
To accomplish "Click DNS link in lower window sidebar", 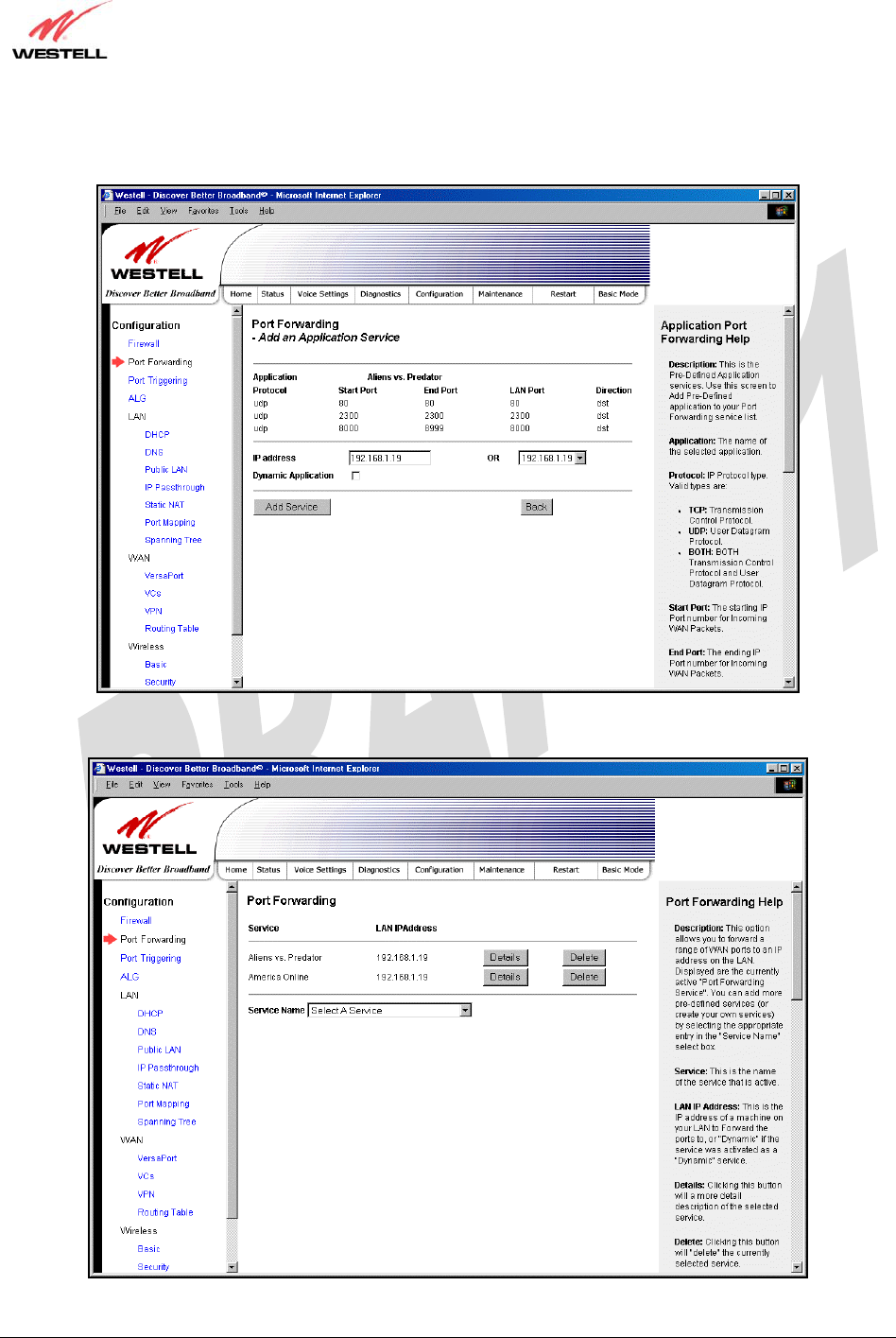I will (x=147, y=1032).
